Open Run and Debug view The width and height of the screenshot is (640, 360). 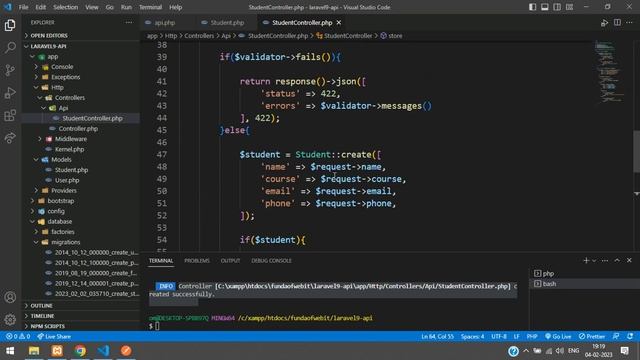[x=10, y=93]
